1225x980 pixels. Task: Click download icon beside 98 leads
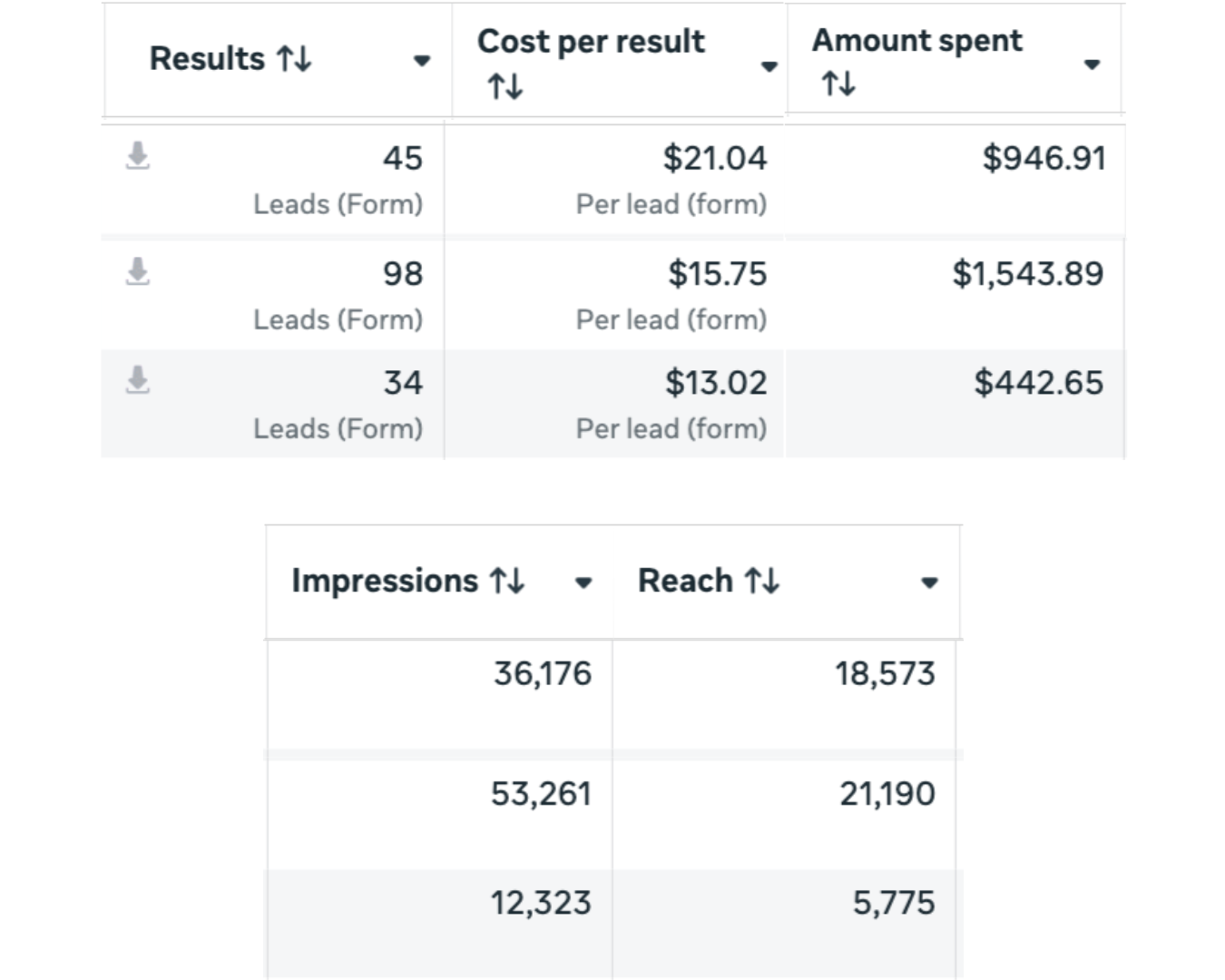(138, 271)
